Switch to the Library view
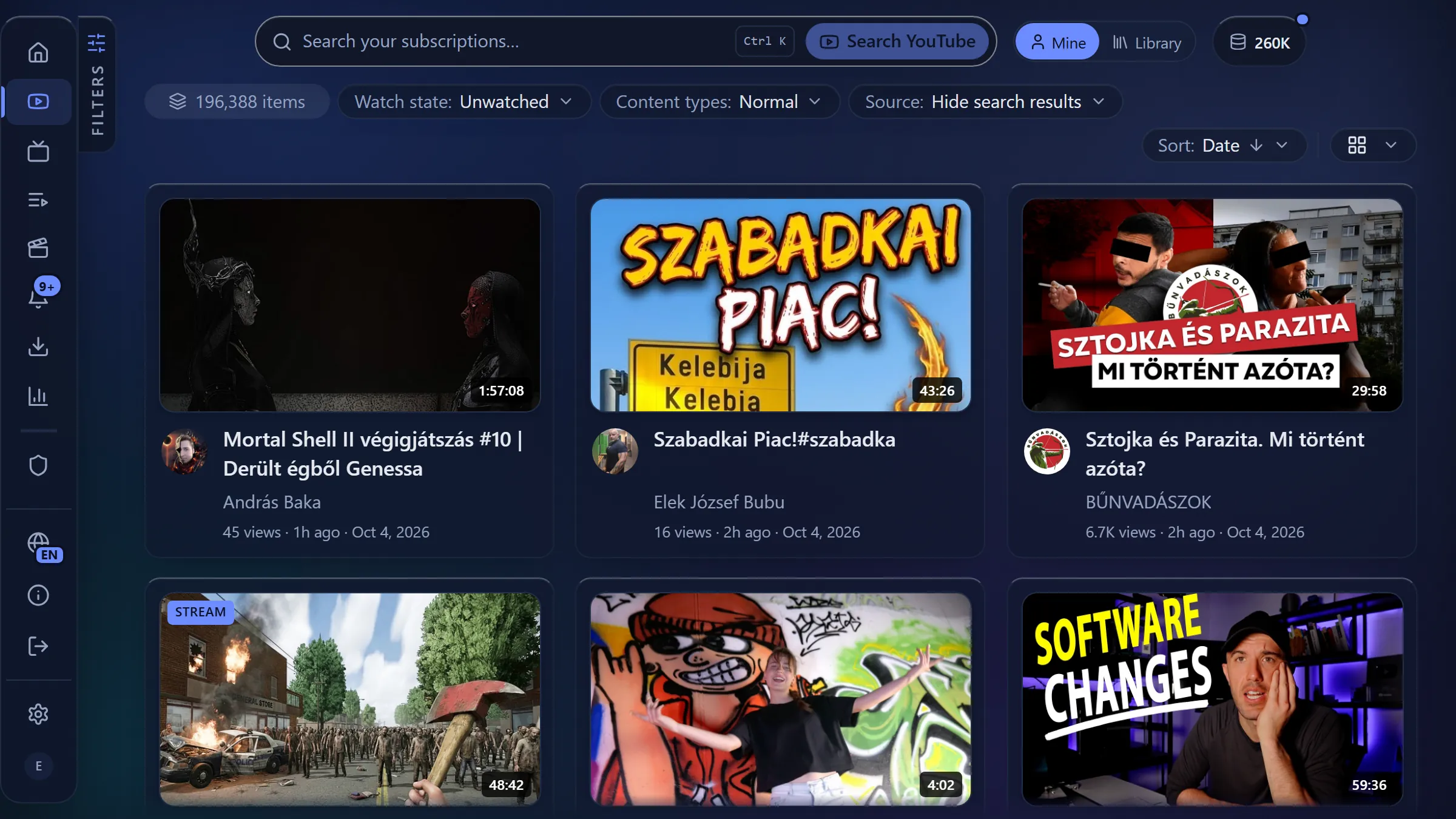Viewport: 1456px width, 819px height. (x=1147, y=42)
